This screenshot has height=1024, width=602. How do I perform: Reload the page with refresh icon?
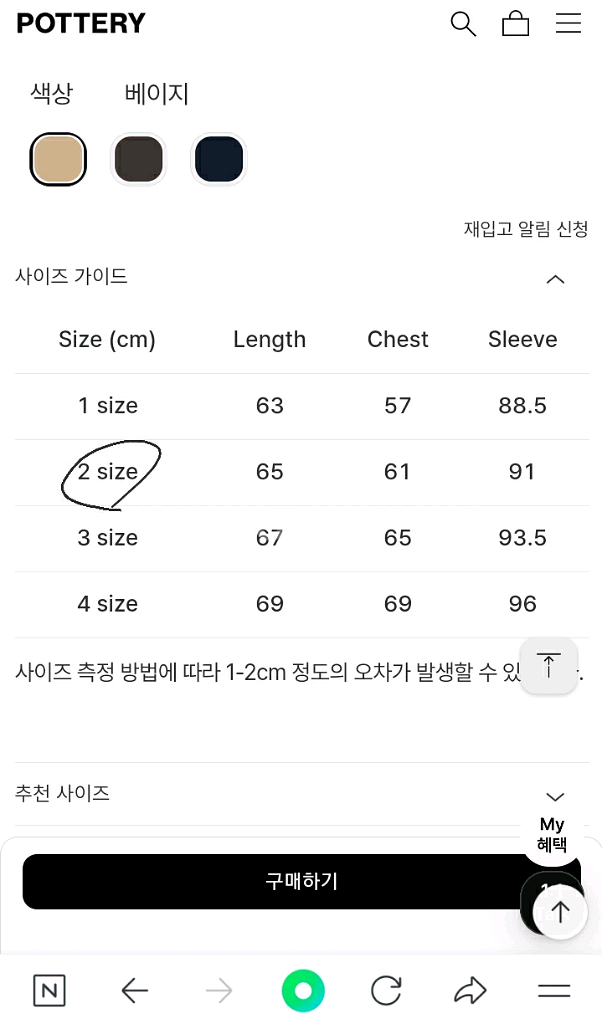(x=386, y=991)
